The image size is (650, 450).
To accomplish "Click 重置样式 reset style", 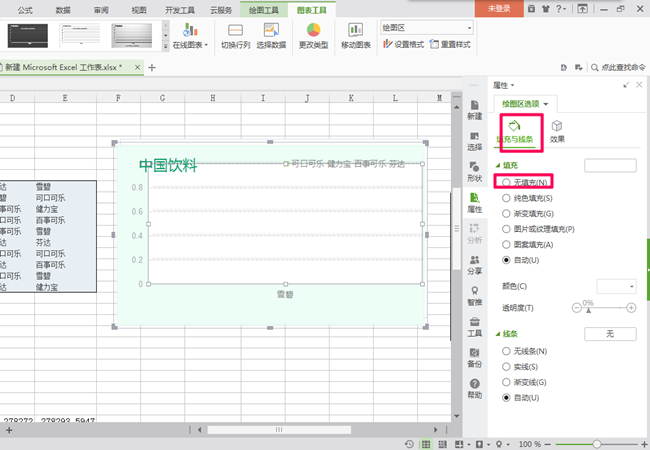I will (450, 44).
